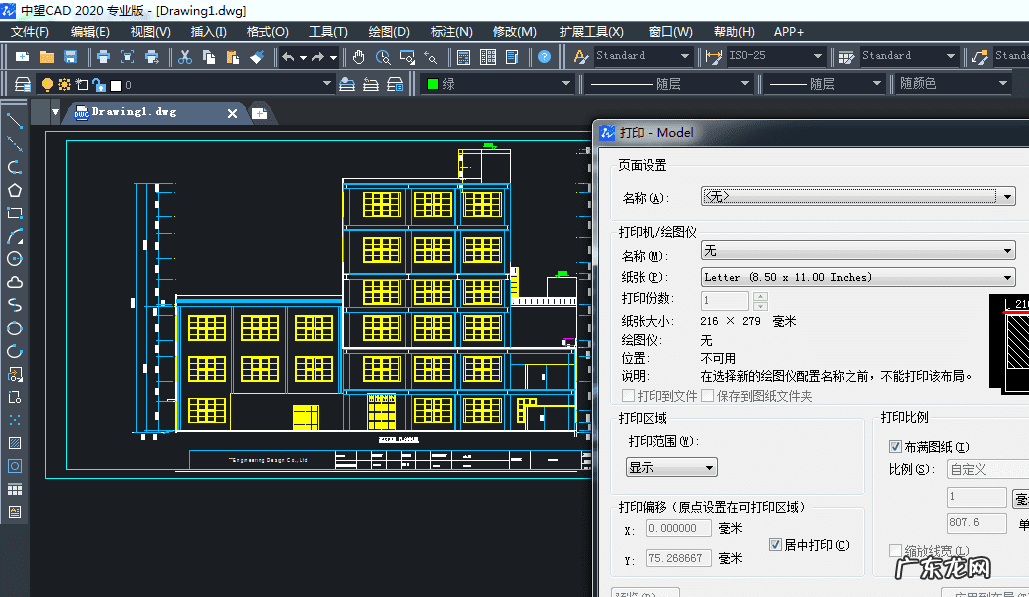Select the Revision Cloud tool
1029x597 pixels.
(15, 282)
